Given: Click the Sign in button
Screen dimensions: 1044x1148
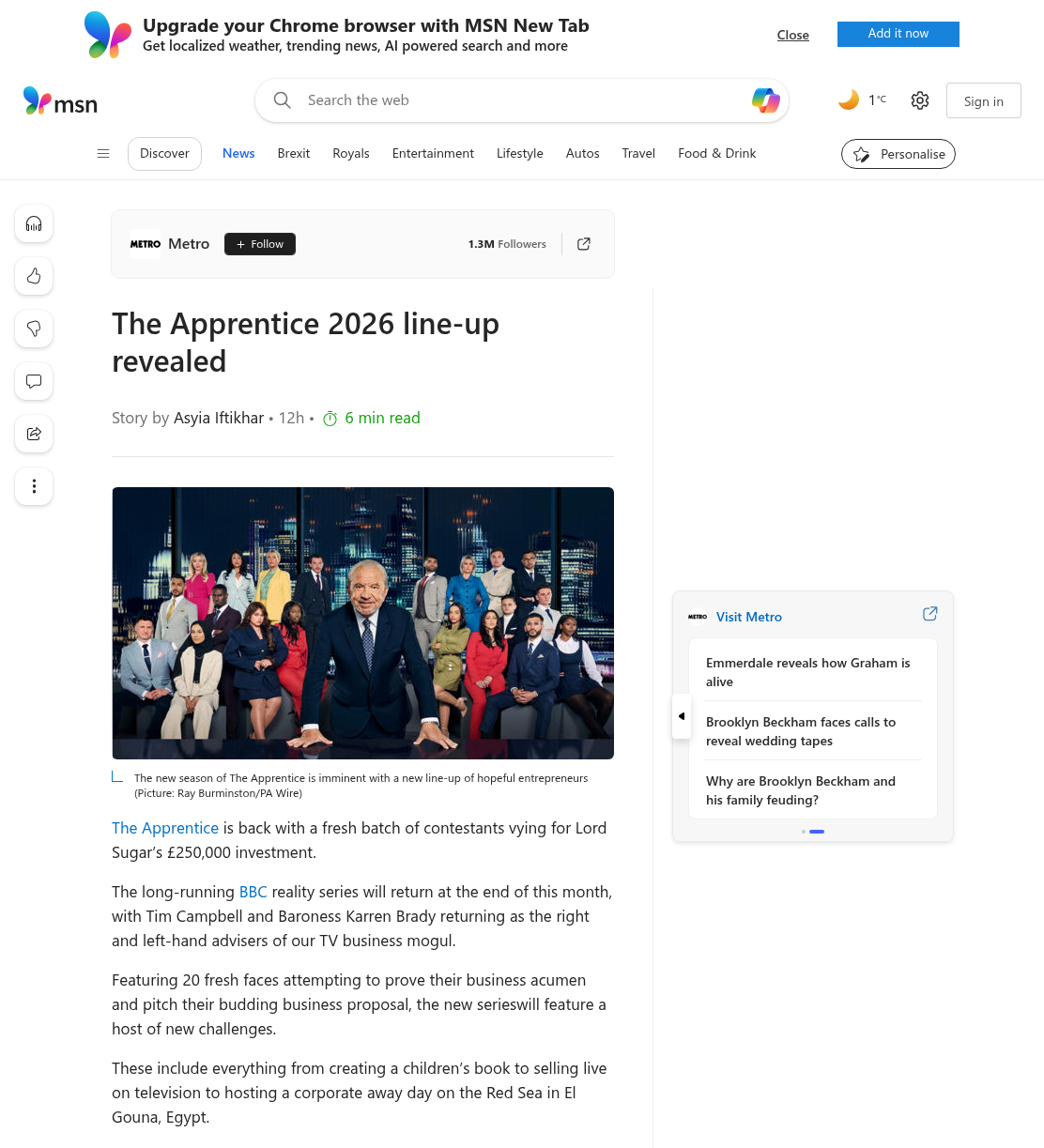Looking at the screenshot, I should (984, 101).
